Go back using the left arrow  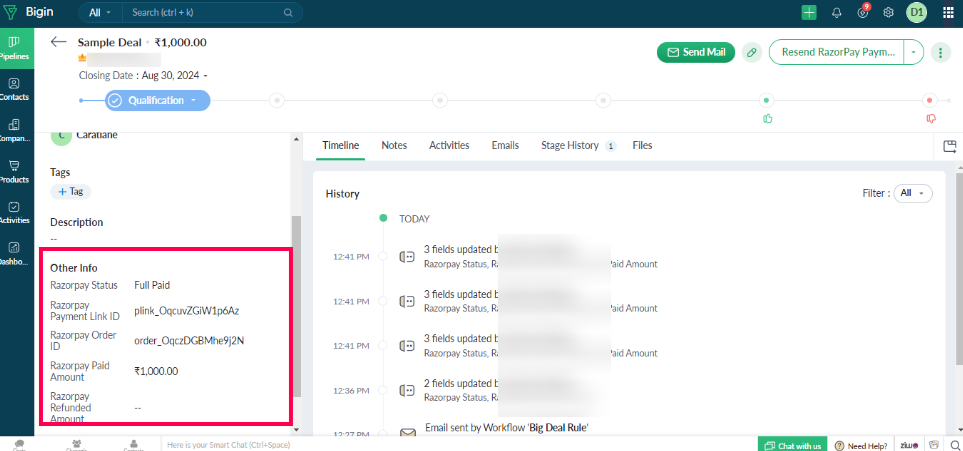point(58,42)
